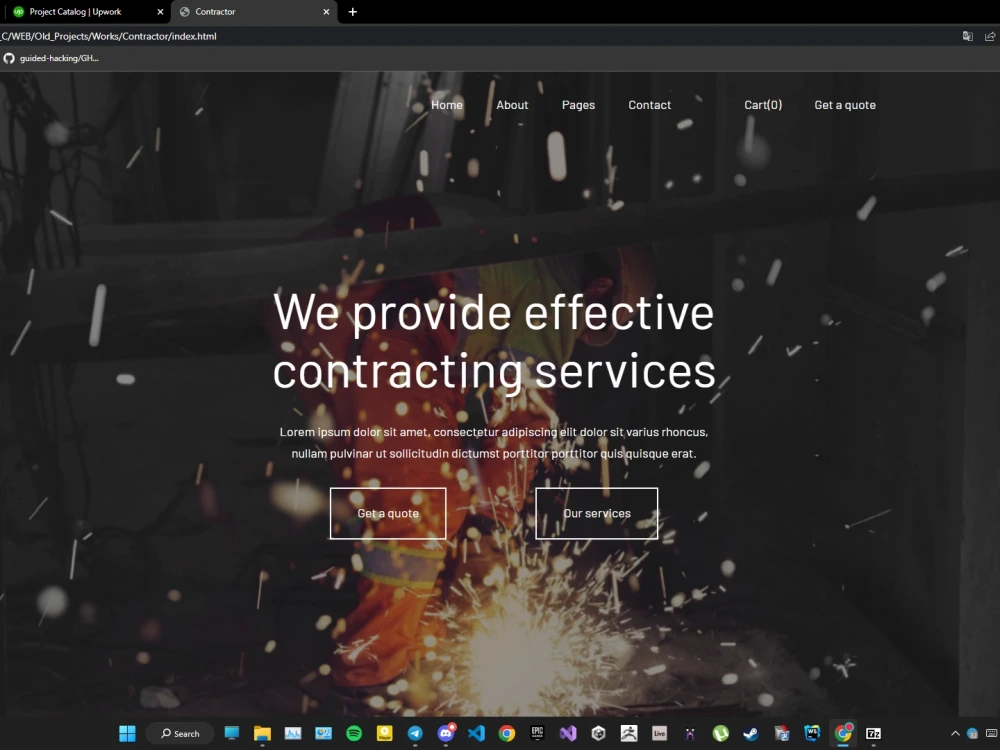Click Get a quote in the top navigation
1000x750 pixels.
845,105
